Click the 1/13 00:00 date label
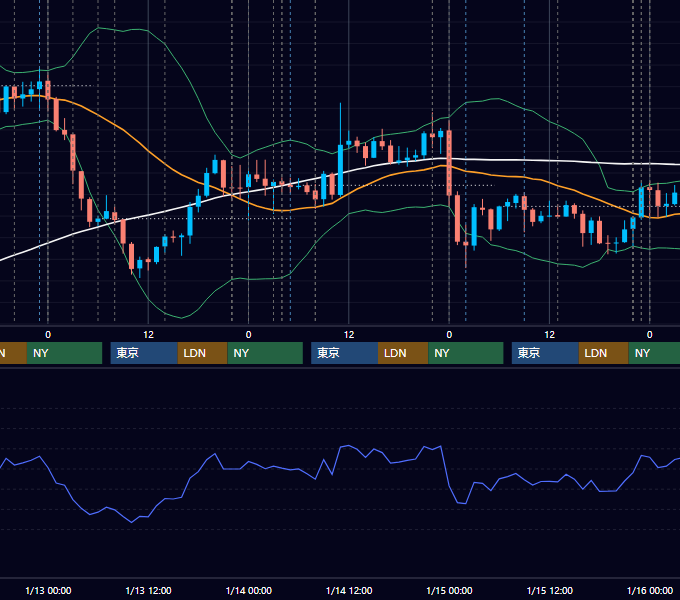This screenshot has height=600, width=680. click(x=48, y=590)
